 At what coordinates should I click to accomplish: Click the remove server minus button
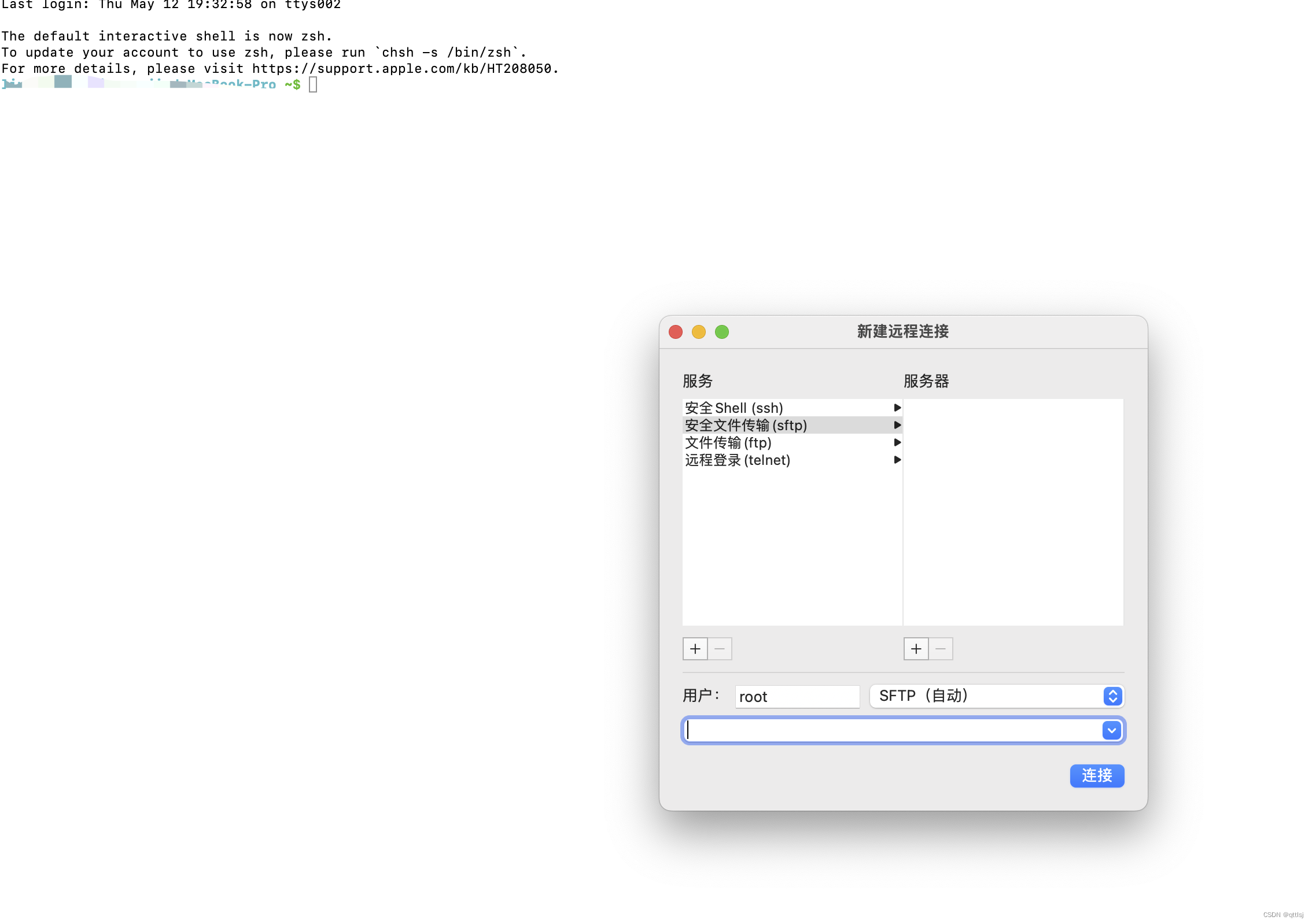[x=941, y=649]
